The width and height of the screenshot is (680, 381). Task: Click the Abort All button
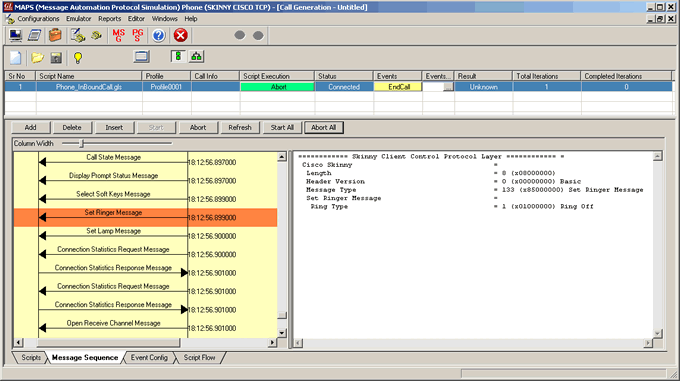click(324, 127)
